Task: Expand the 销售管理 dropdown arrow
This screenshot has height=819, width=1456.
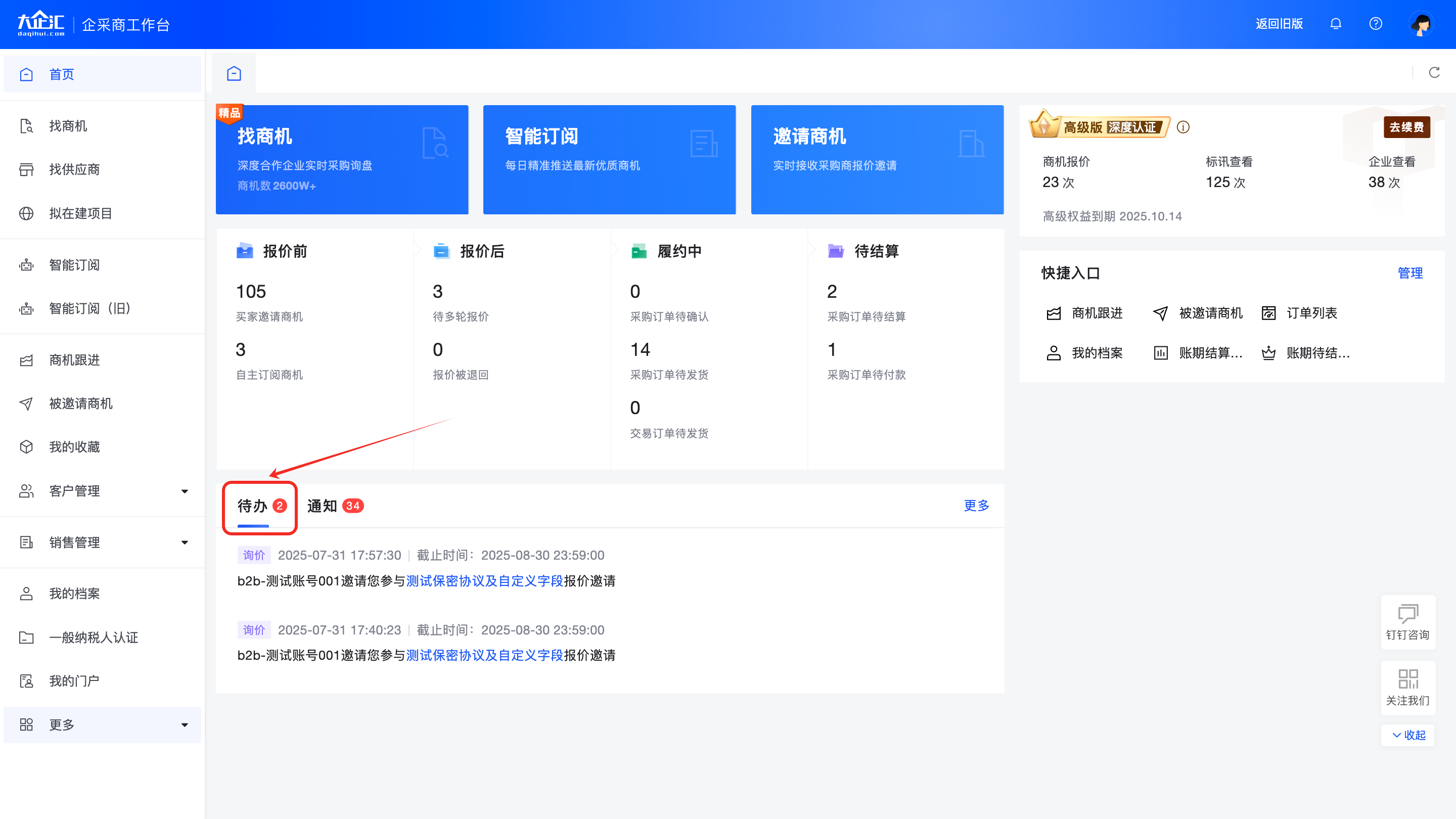Action: [185, 542]
